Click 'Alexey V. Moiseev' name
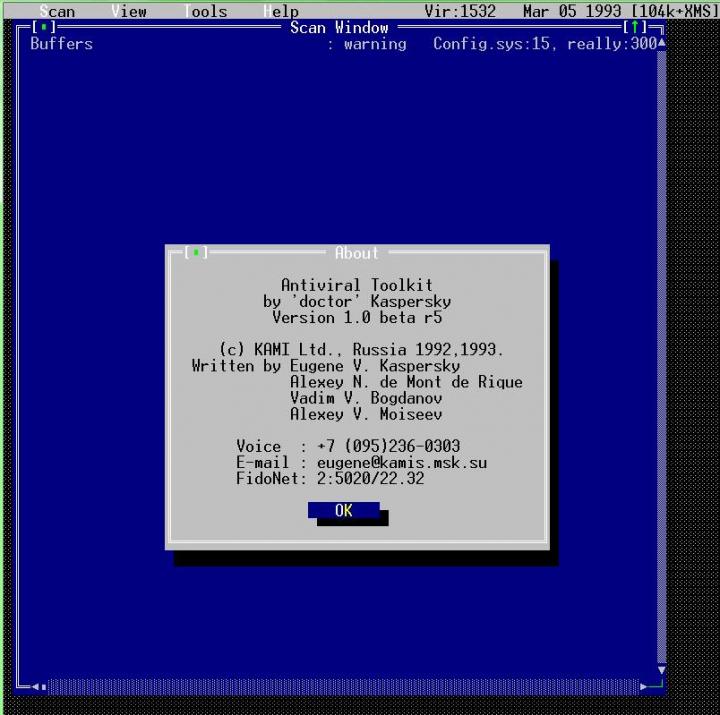 click(366, 414)
